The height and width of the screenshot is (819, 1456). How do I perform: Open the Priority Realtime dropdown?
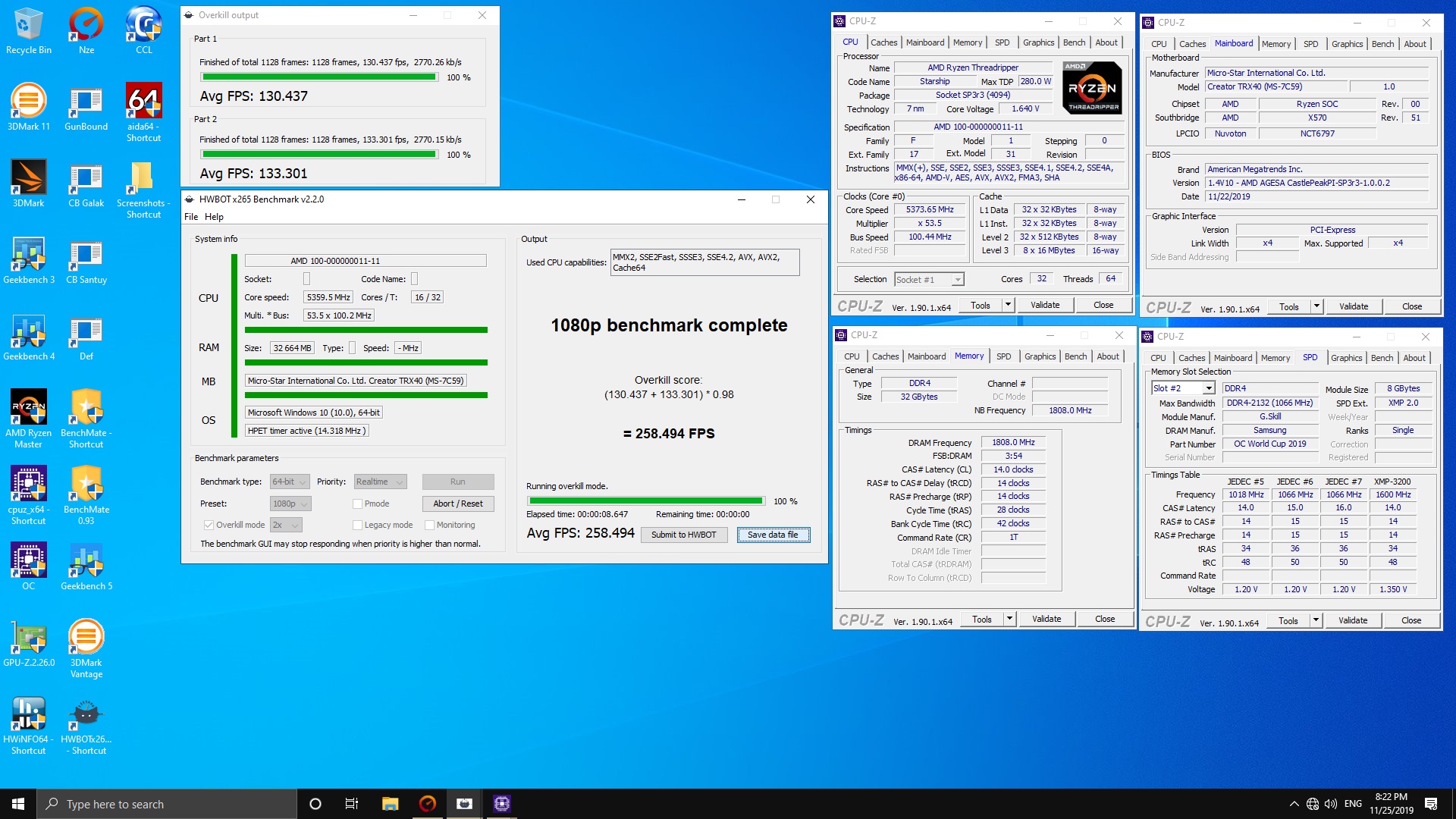(380, 482)
